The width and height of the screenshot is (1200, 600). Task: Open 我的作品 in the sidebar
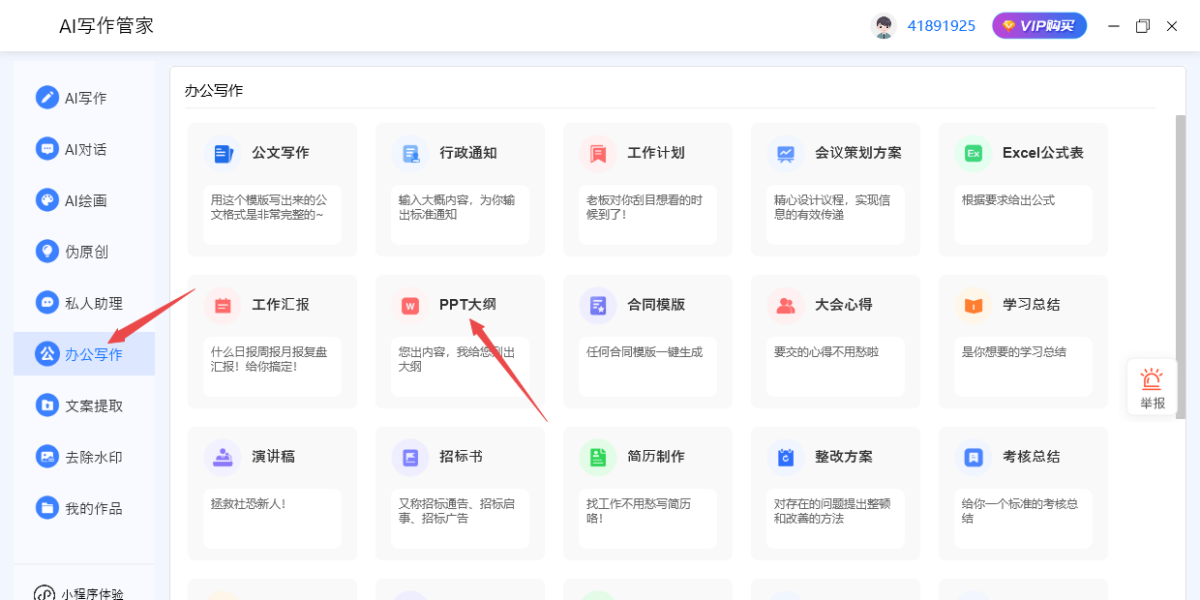(84, 508)
